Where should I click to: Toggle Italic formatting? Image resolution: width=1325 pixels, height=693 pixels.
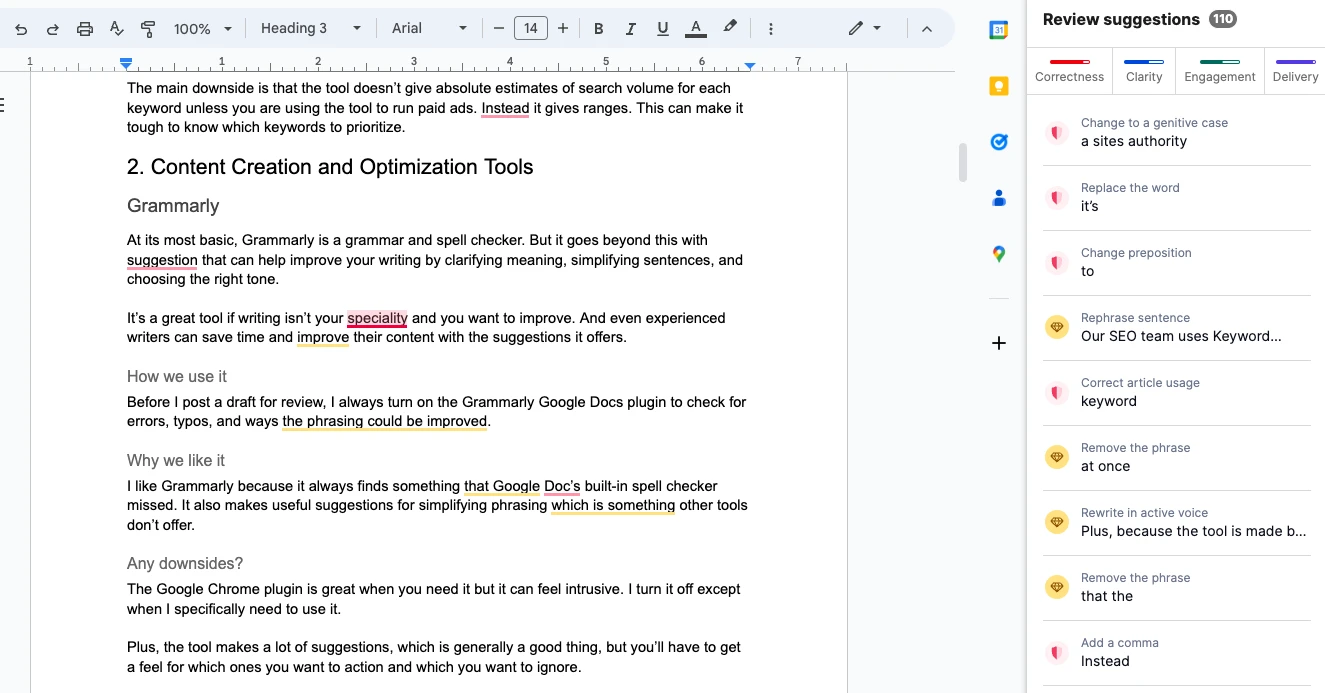630,29
